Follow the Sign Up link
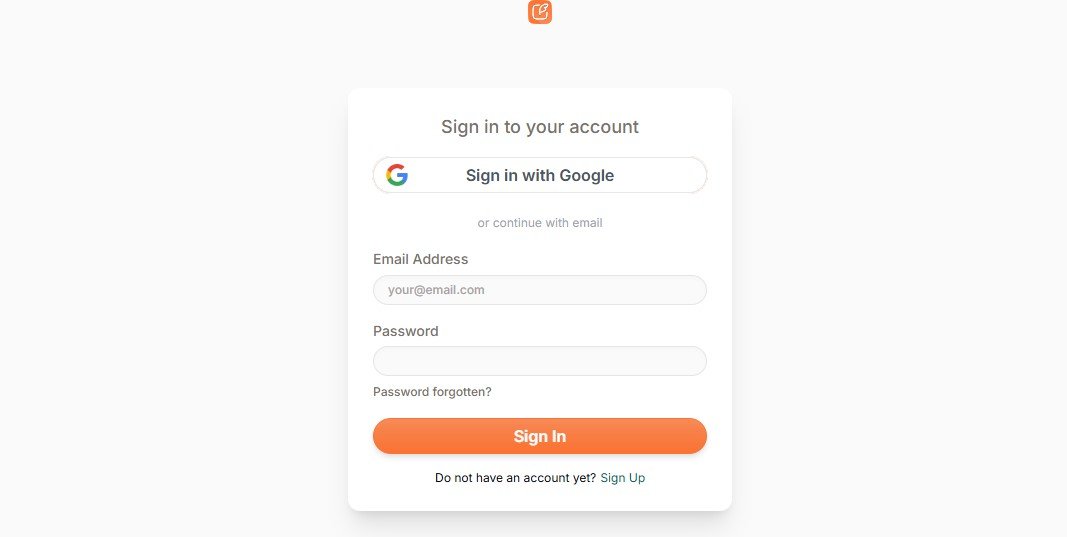The width and height of the screenshot is (1067, 537). [x=623, y=478]
